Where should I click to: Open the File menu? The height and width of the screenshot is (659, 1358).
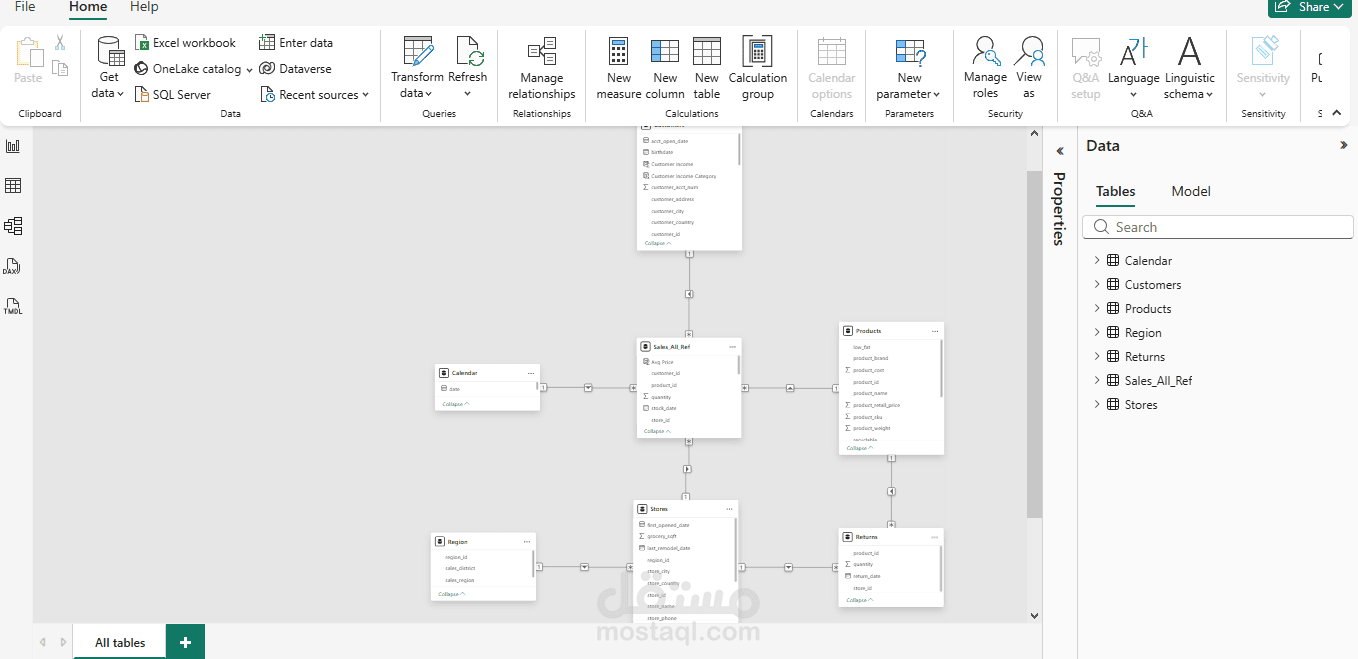coord(25,7)
